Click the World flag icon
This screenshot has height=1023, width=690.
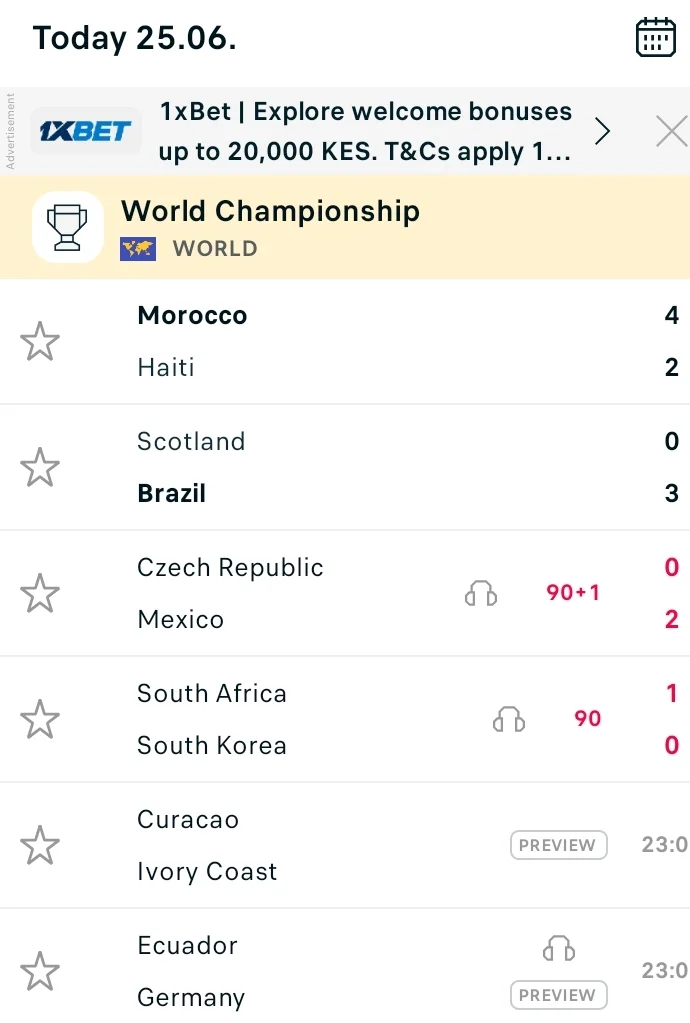138,249
